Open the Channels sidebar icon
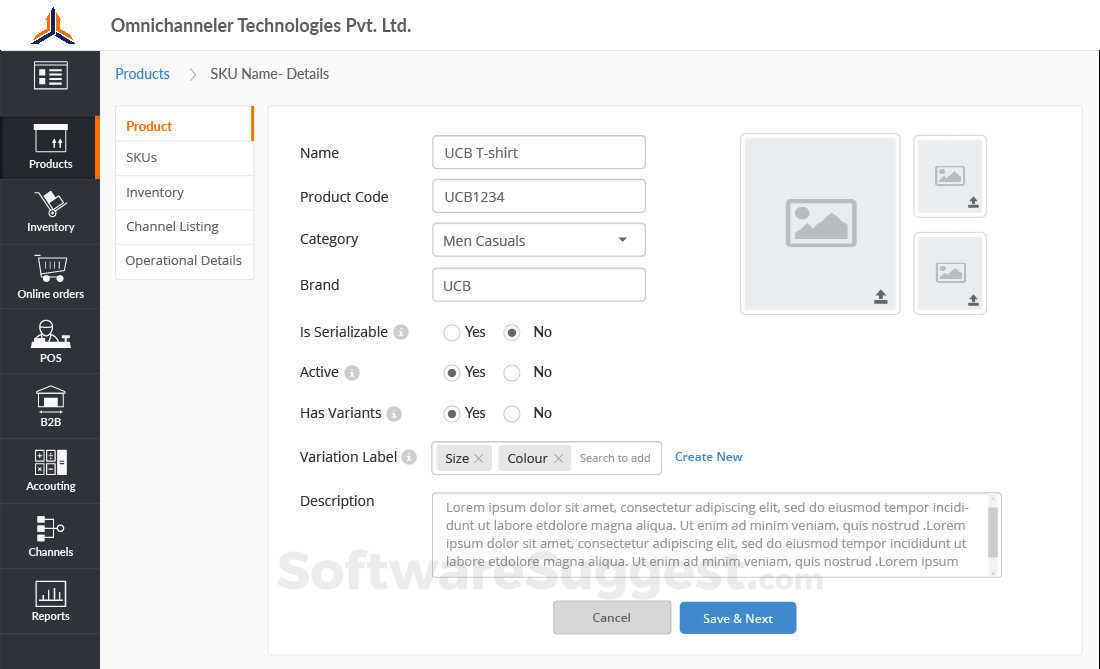This screenshot has height=669, width=1100. click(x=50, y=528)
